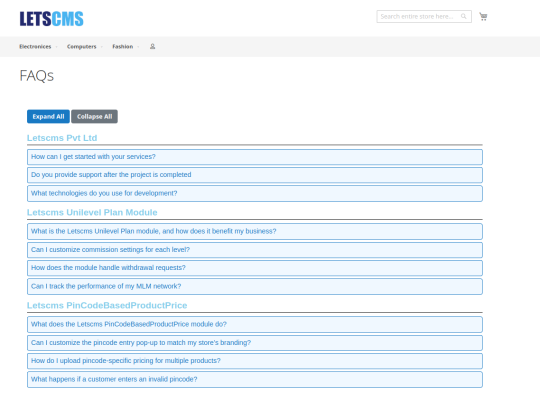Click the Expand All button
The height and width of the screenshot is (400, 540).
tap(48, 116)
